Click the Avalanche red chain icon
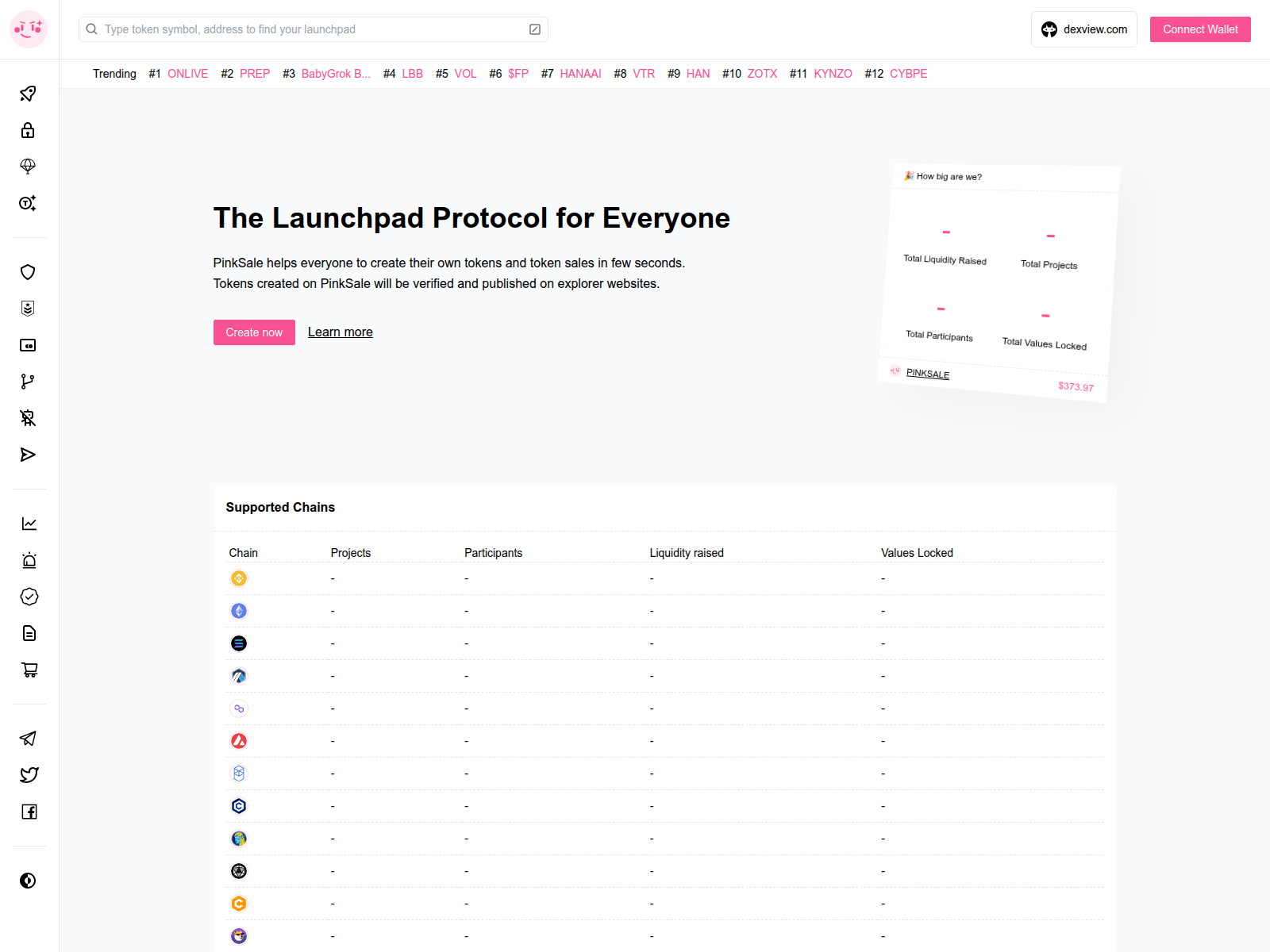This screenshot has width=1270, height=952. click(239, 741)
